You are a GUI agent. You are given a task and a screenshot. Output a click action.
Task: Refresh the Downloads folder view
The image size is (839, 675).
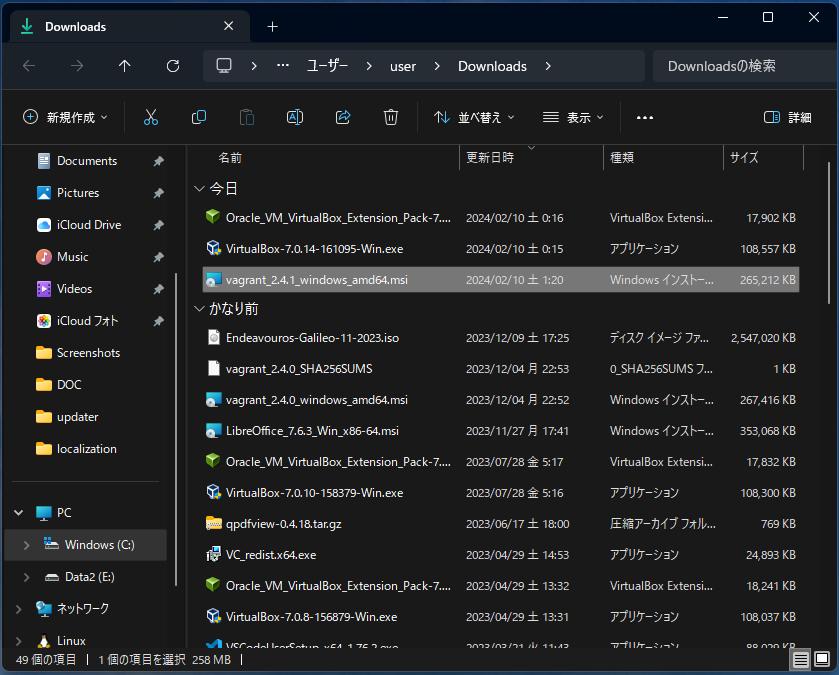172,66
